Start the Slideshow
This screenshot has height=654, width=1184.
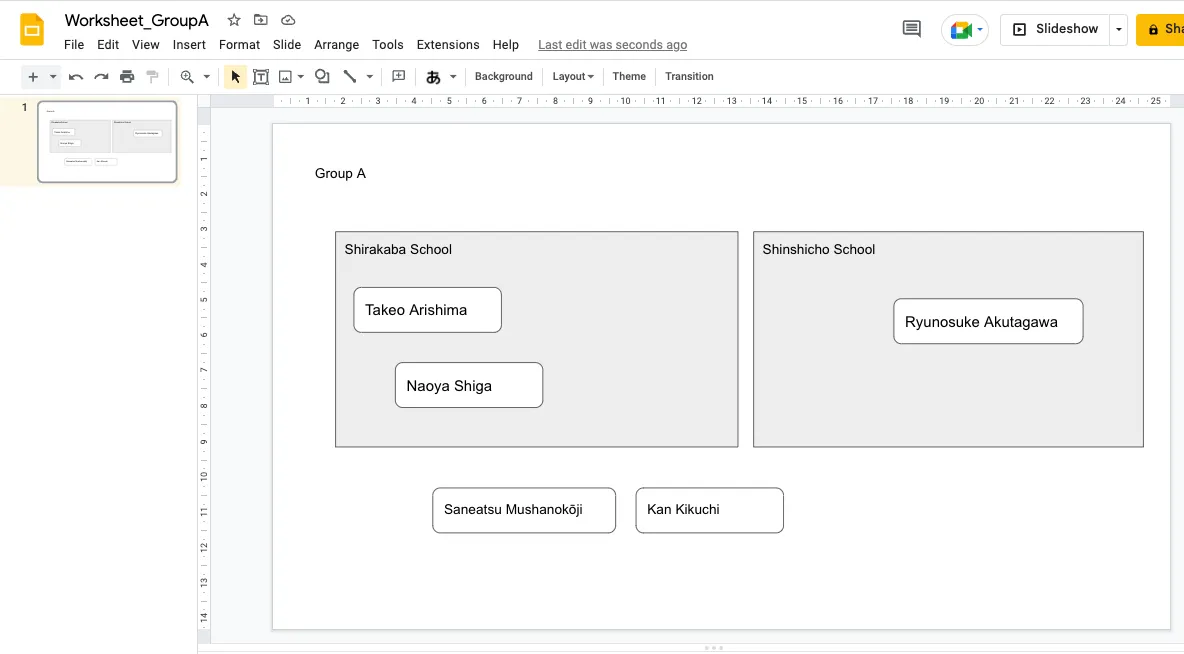click(1055, 29)
